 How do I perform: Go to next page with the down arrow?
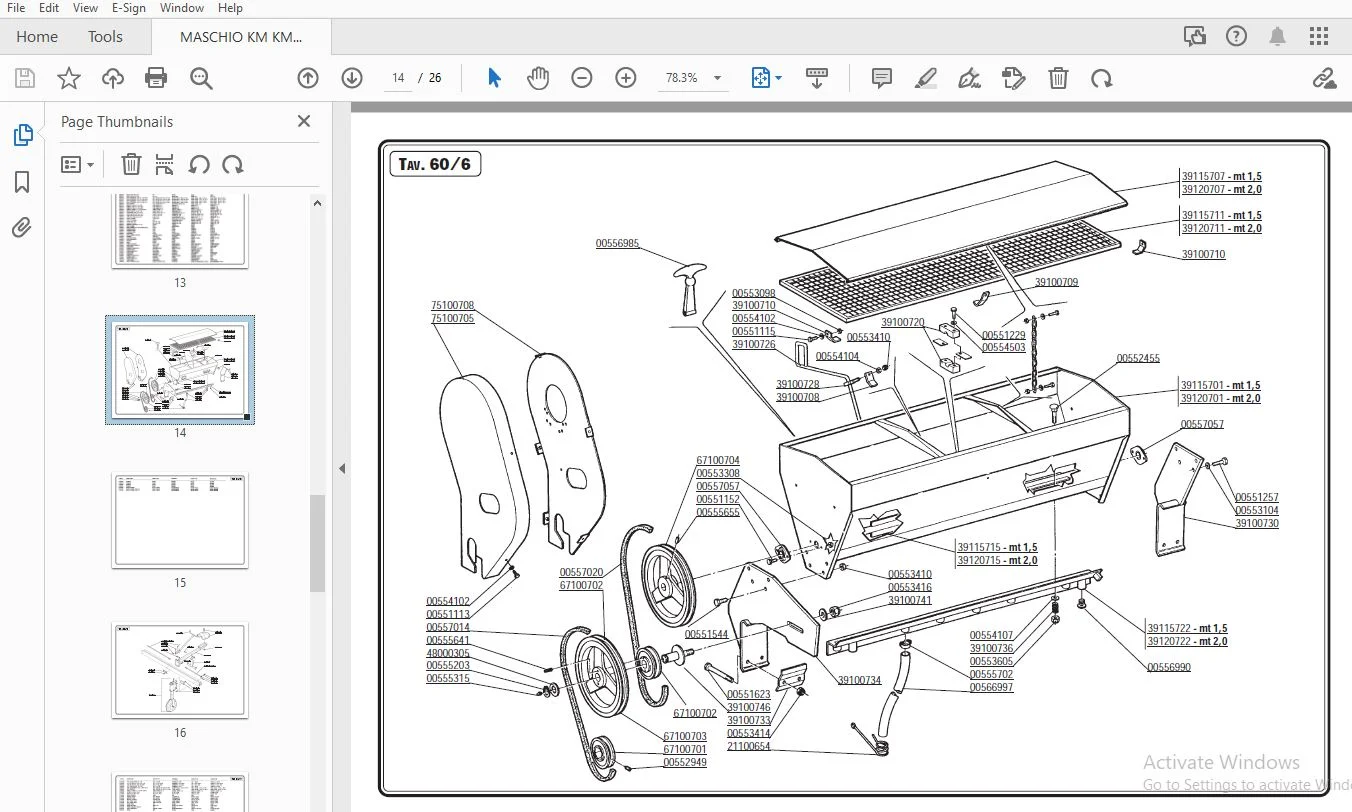(352, 78)
